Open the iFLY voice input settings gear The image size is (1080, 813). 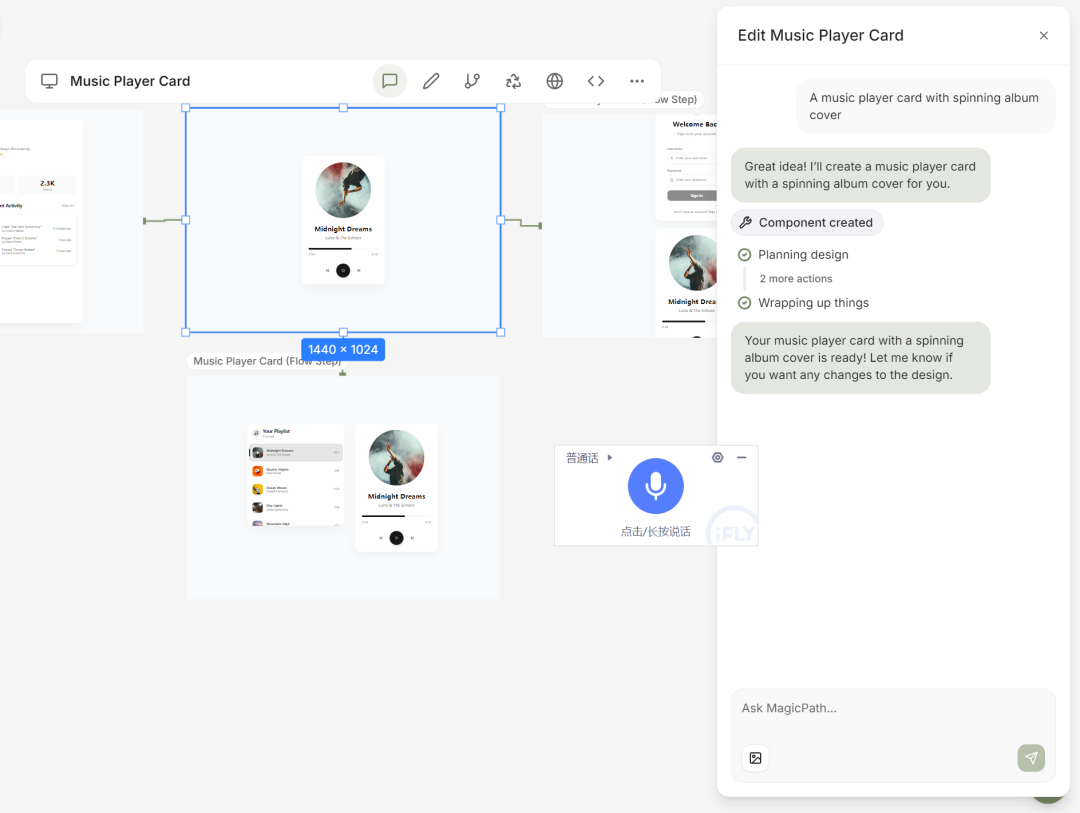(x=718, y=457)
